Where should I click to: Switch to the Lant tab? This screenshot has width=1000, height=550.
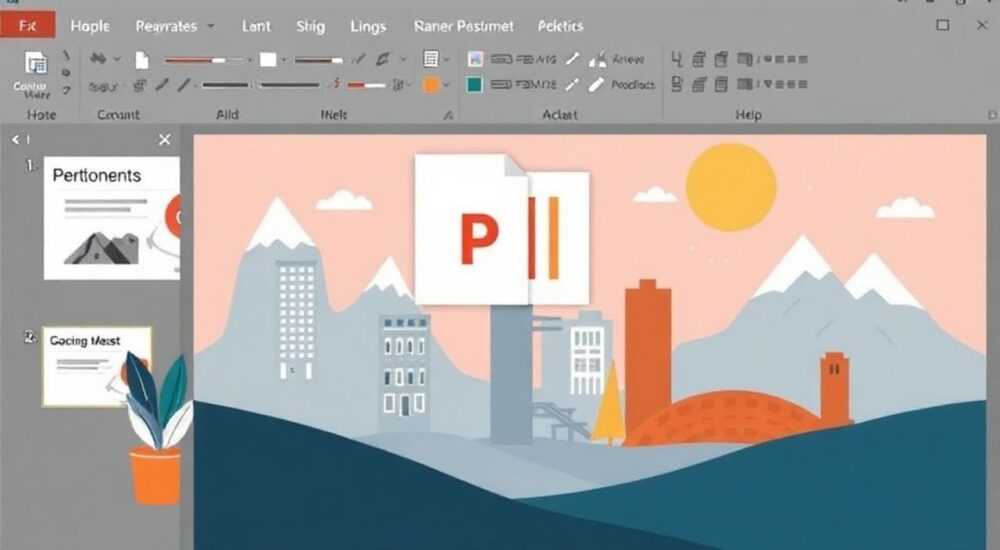(x=256, y=26)
